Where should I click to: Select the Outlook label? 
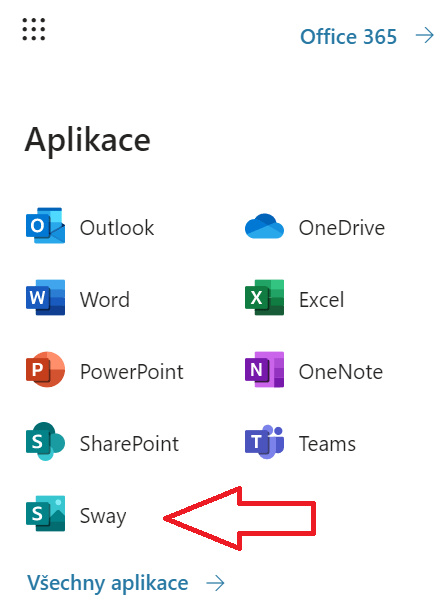[117, 228]
